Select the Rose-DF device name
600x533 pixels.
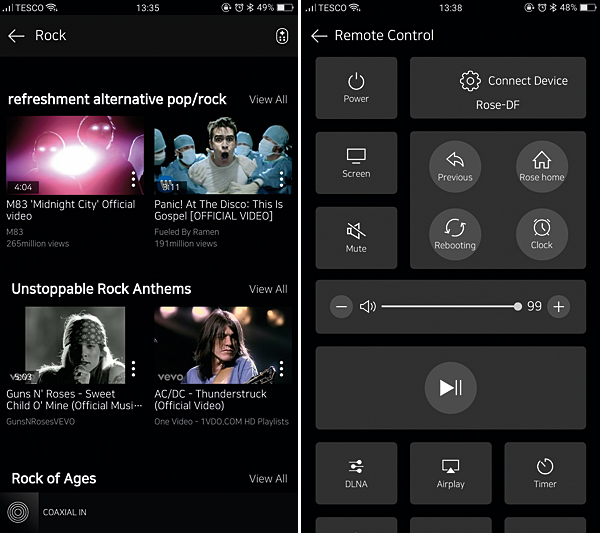coord(498,105)
